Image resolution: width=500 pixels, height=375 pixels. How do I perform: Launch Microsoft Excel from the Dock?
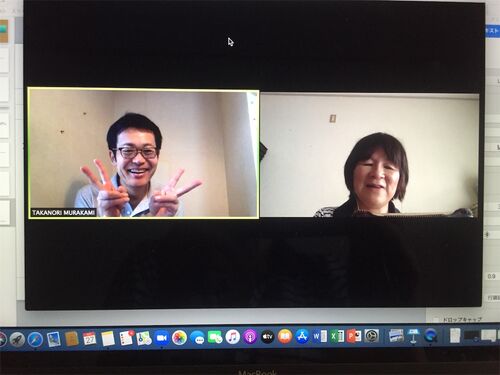[337, 336]
